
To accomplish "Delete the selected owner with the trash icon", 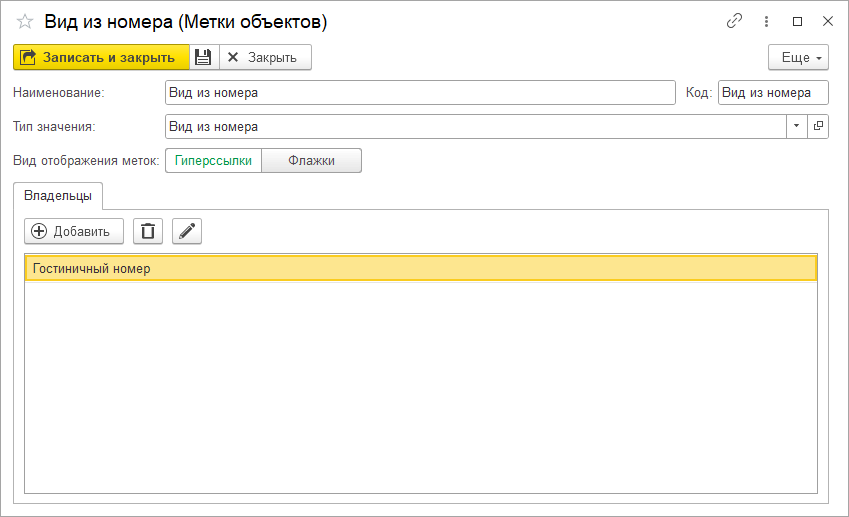I will [148, 231].
